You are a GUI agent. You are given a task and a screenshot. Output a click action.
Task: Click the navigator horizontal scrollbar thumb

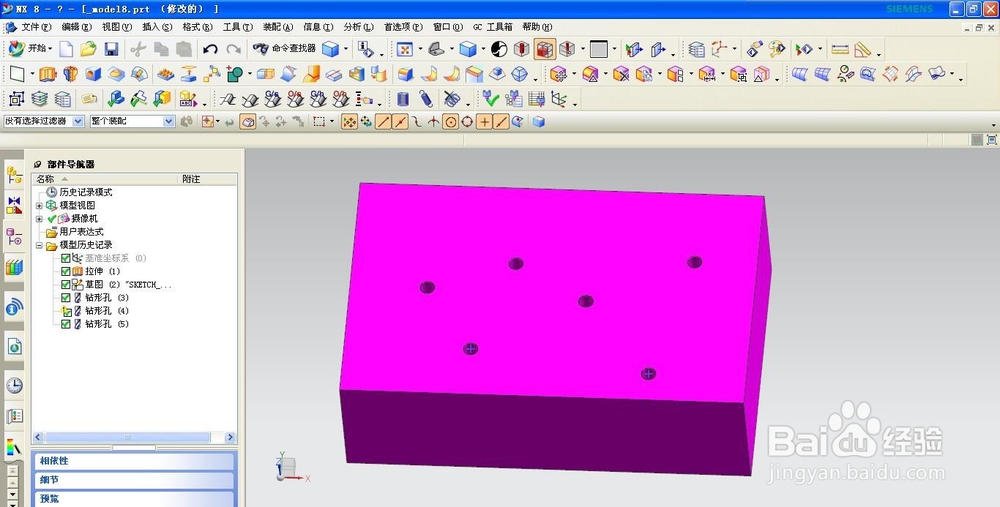tap(128, 437)
